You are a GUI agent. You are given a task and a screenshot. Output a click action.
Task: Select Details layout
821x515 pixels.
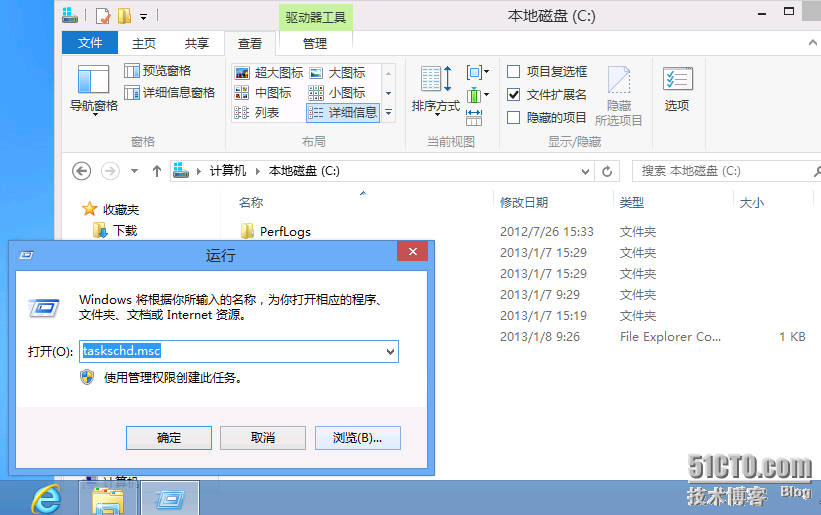tap(343, 113)
